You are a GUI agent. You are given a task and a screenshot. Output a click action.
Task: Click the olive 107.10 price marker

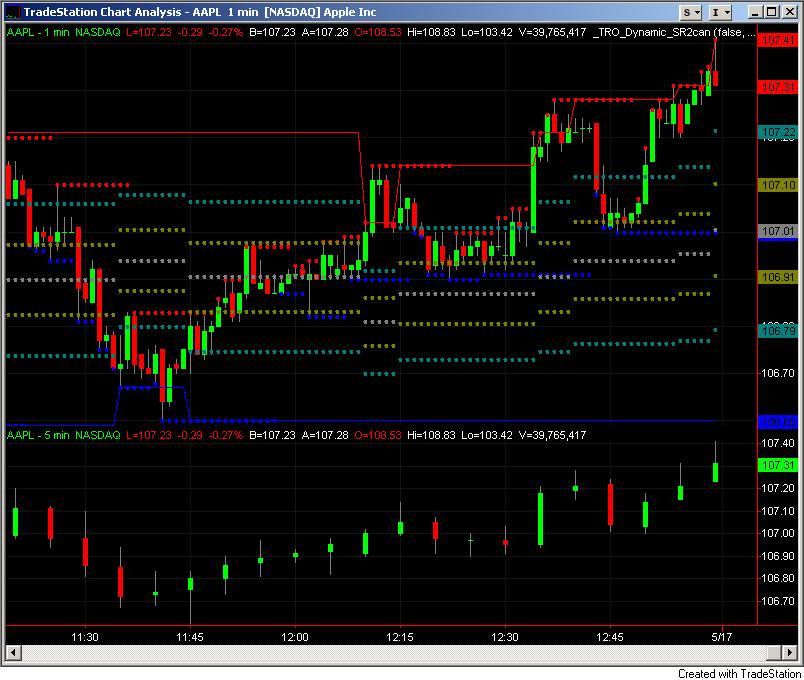tap(778, 185)
